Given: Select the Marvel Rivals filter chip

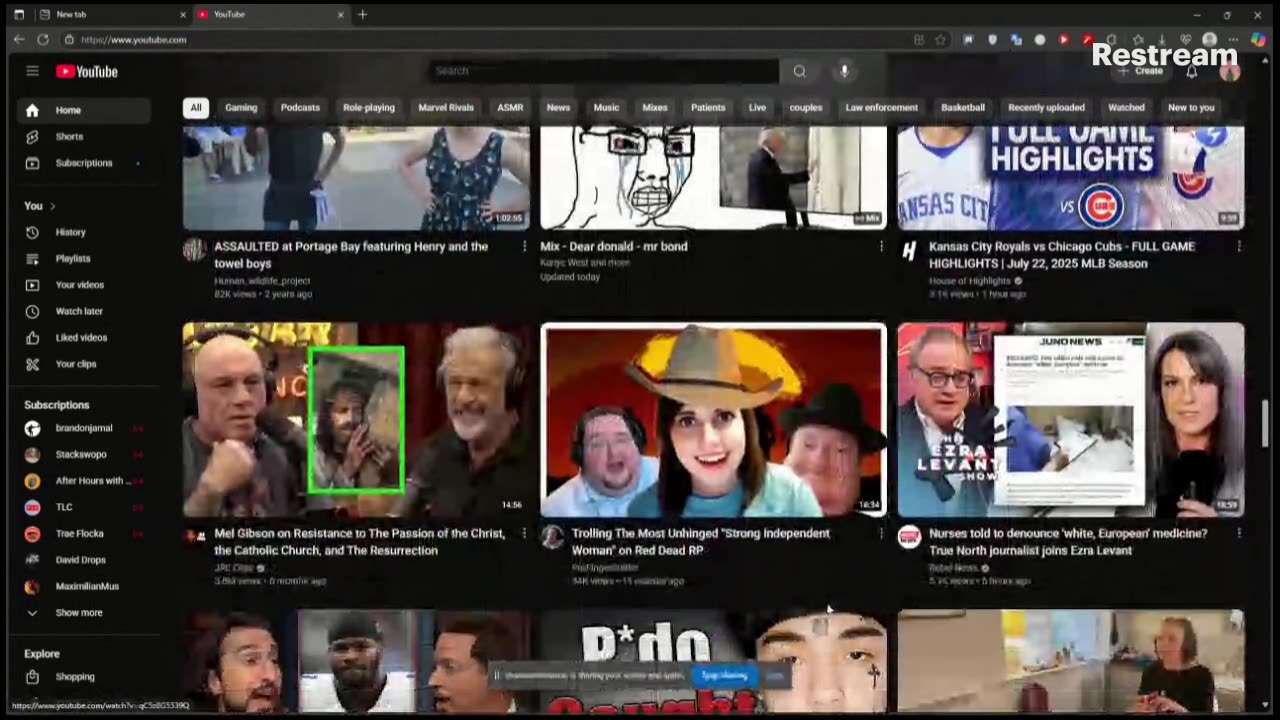Looking at the screenshot, I should coord(446,108).
